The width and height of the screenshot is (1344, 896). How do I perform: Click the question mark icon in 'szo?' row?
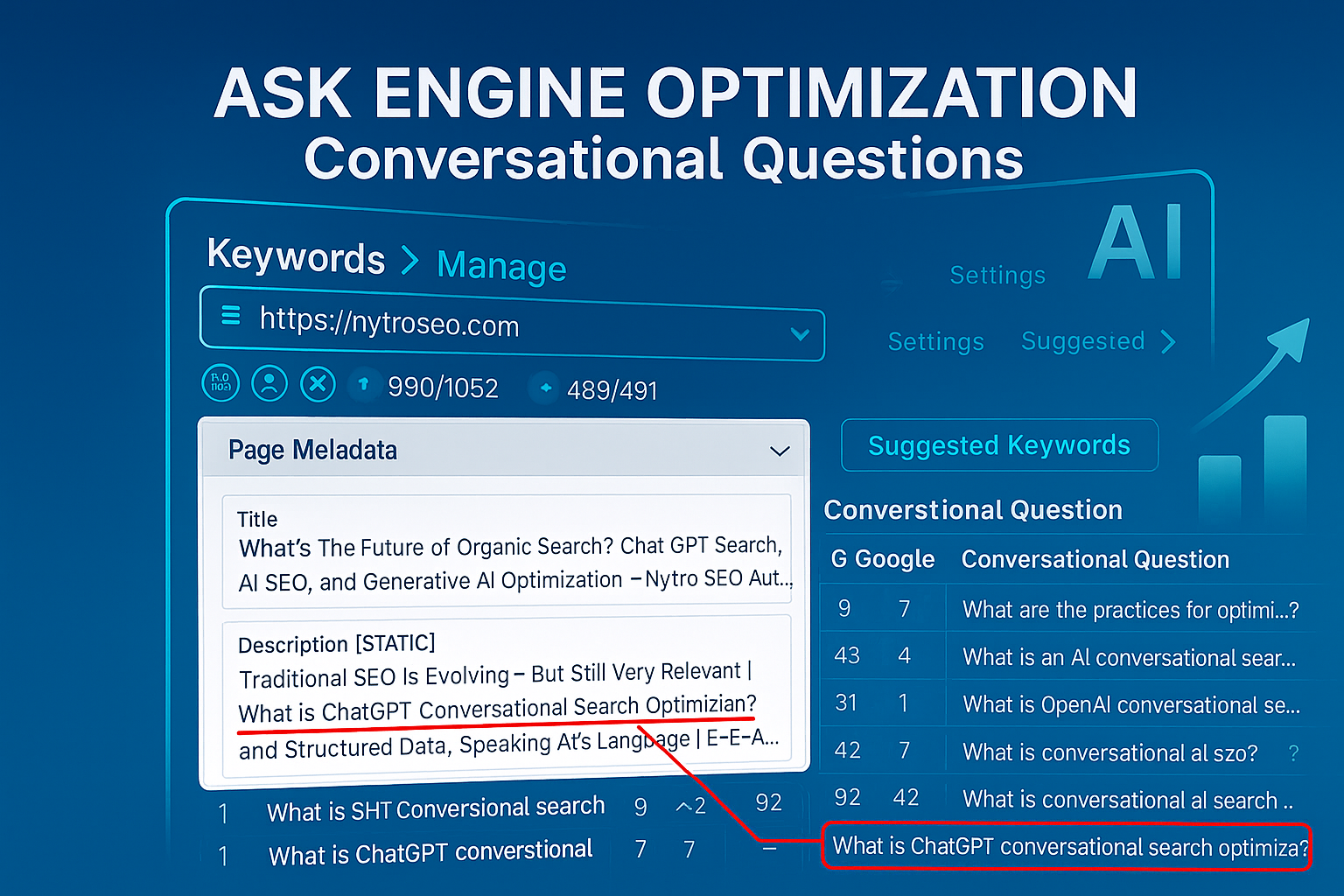(1293, 753)
